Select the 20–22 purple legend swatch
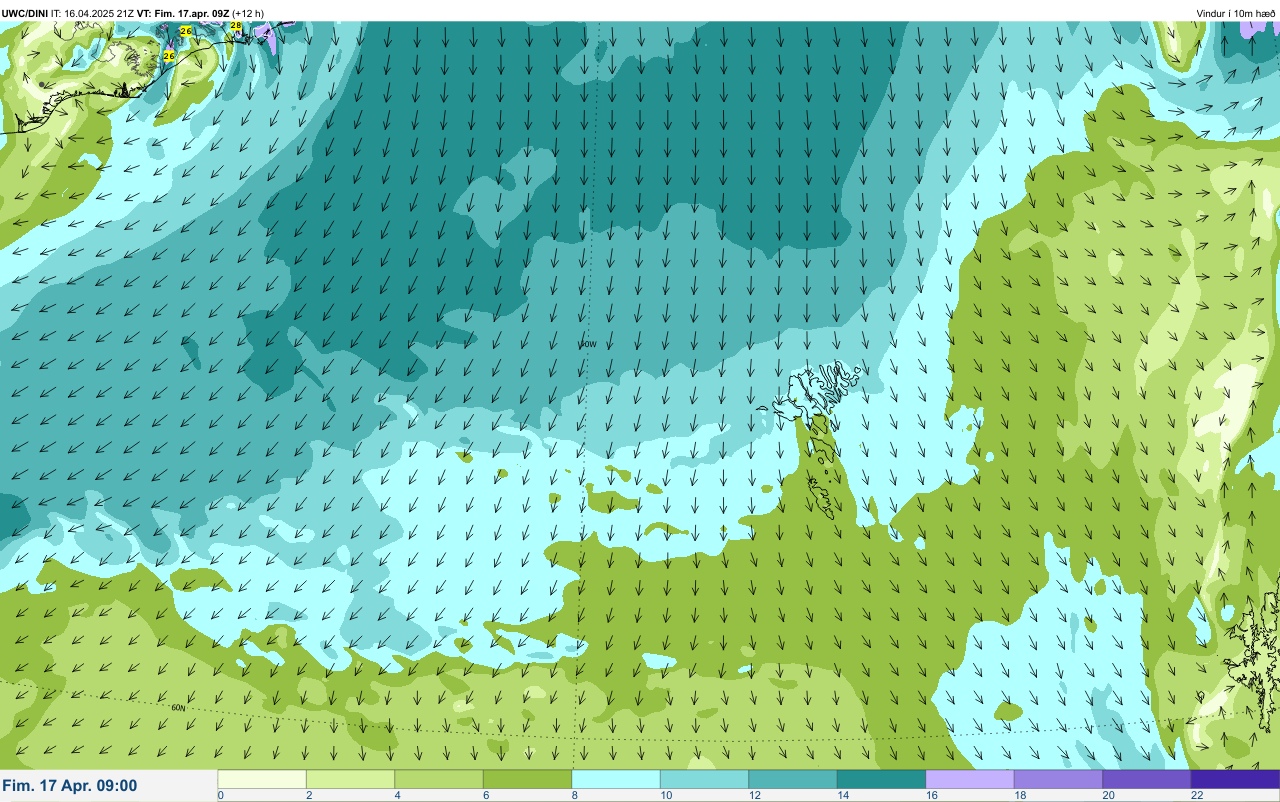Screen dimensions: 1280x802 pyautogui.click(x=1147, y=779)
